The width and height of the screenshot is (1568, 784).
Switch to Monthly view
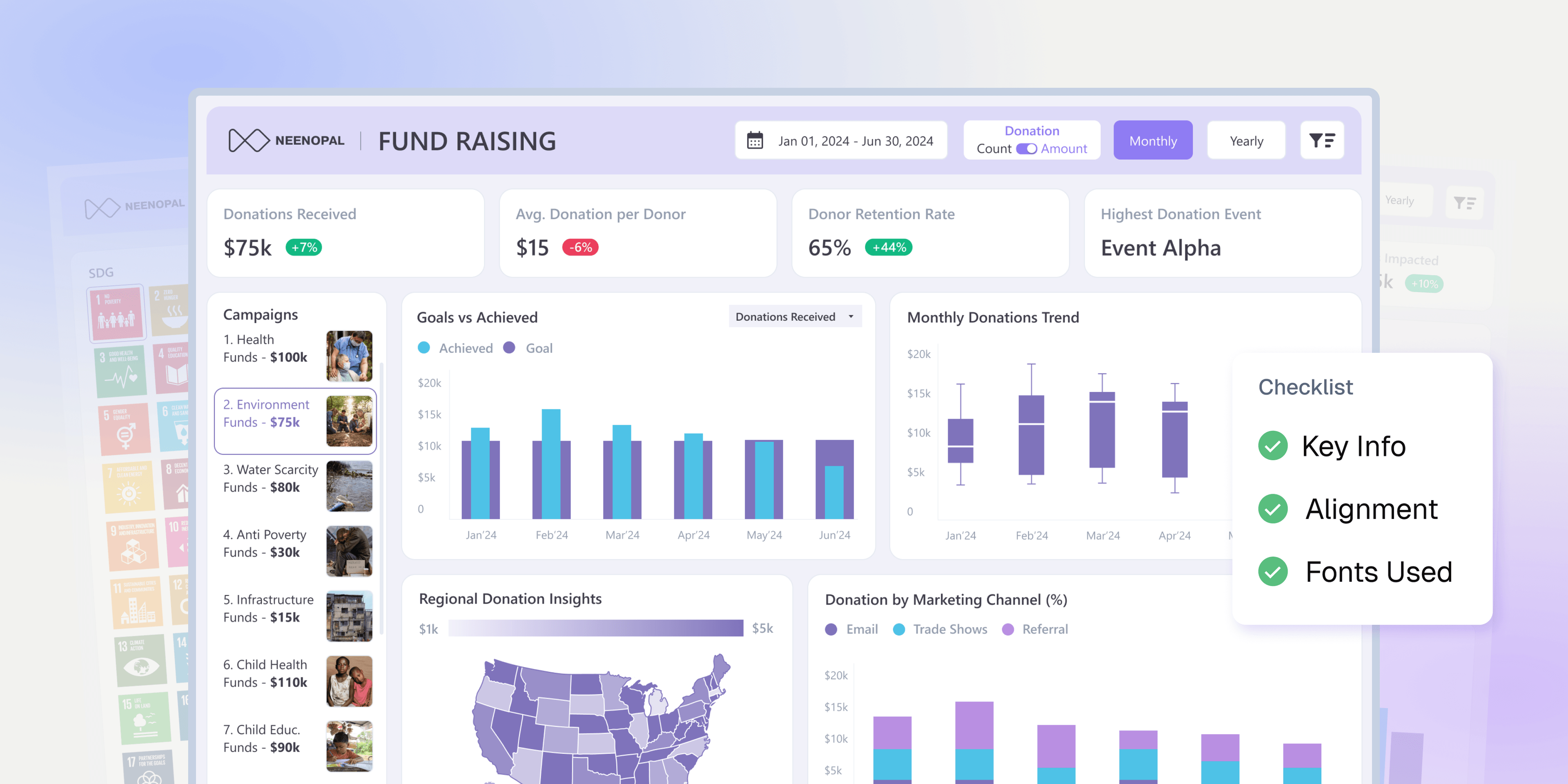pos(1153,140)
